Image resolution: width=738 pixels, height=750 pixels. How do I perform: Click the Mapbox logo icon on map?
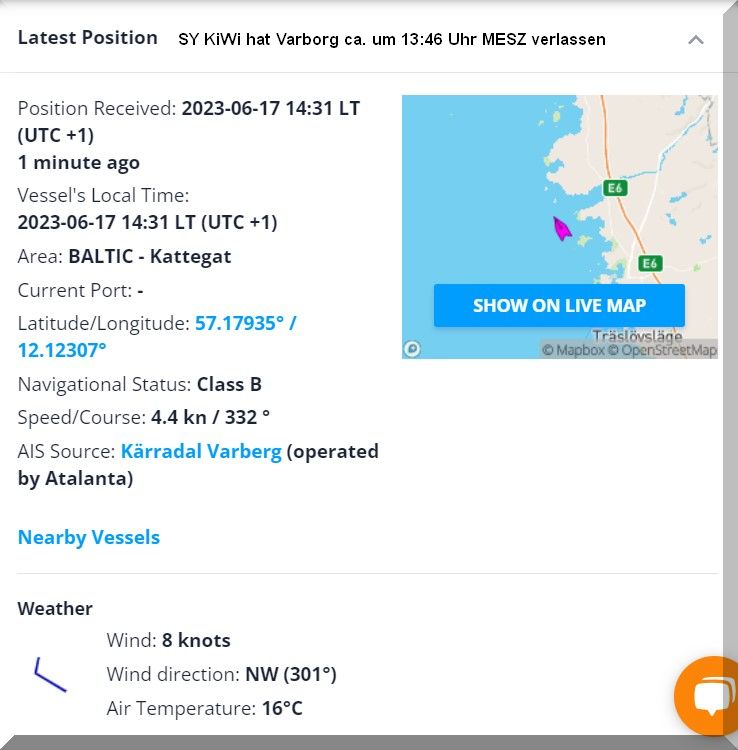[x=413, y=349]
